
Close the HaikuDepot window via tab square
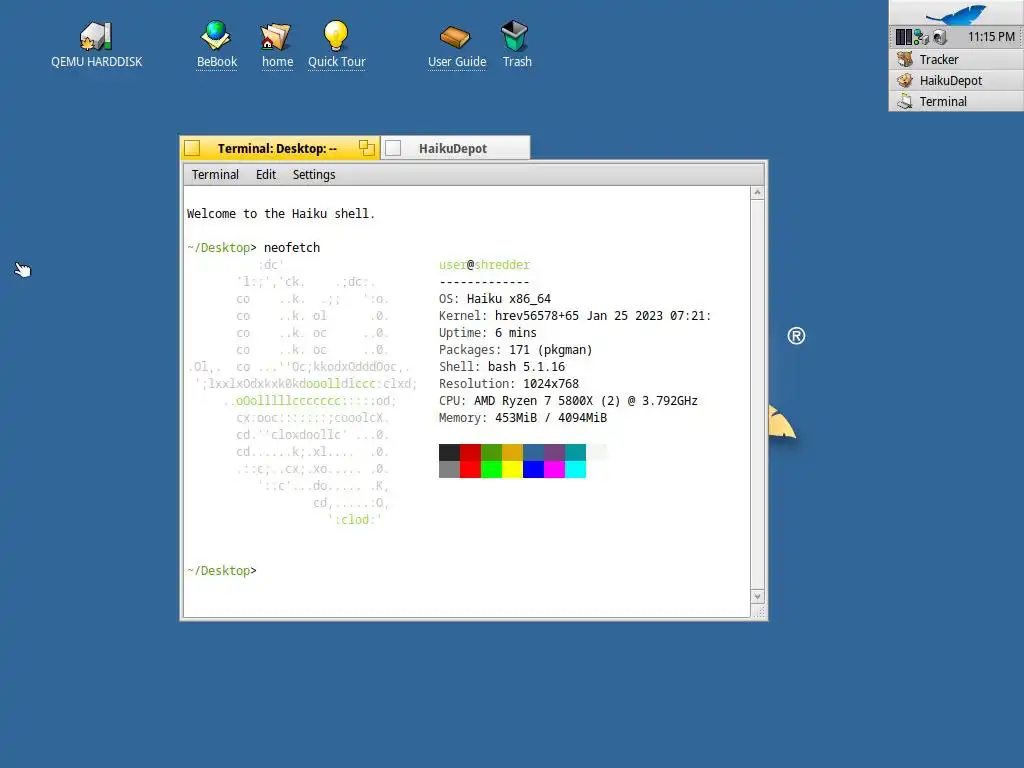click(393, 148)
